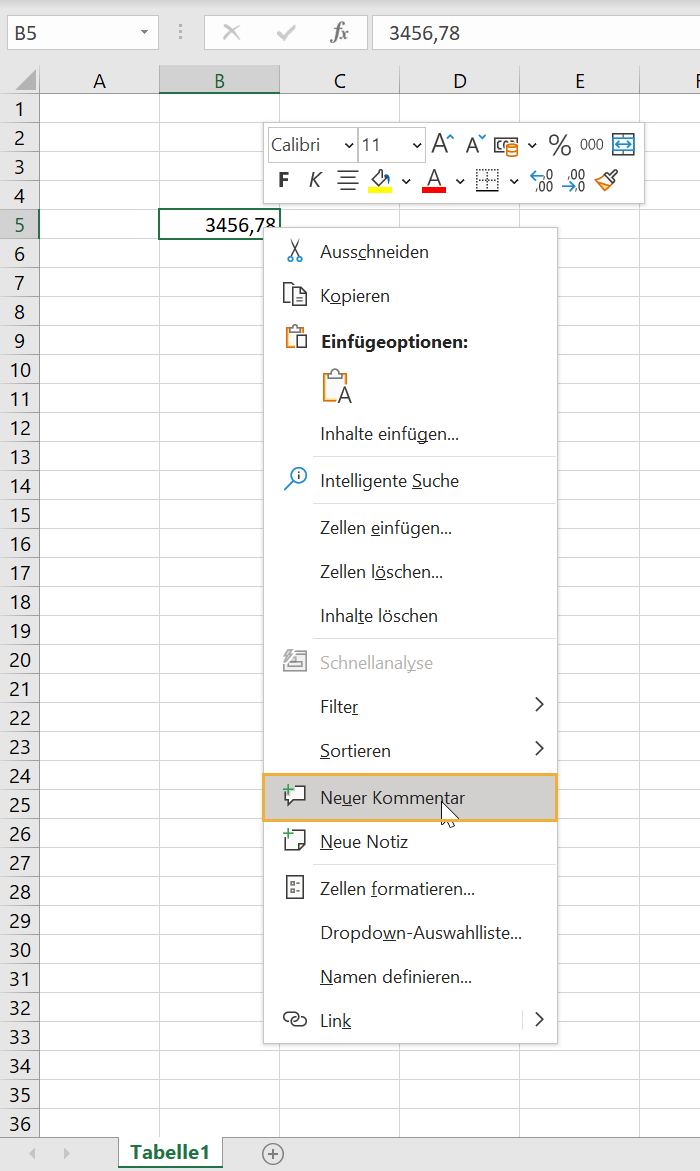The width and height of the screenshot is (700, 1171).
Task: Apply red font color A
Action: pos(434,180)
